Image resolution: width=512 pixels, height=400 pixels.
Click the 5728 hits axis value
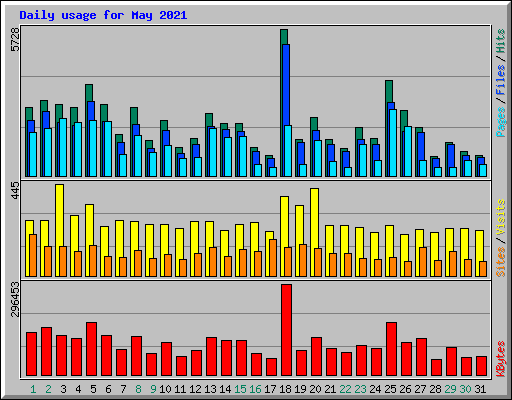point(15,40)
